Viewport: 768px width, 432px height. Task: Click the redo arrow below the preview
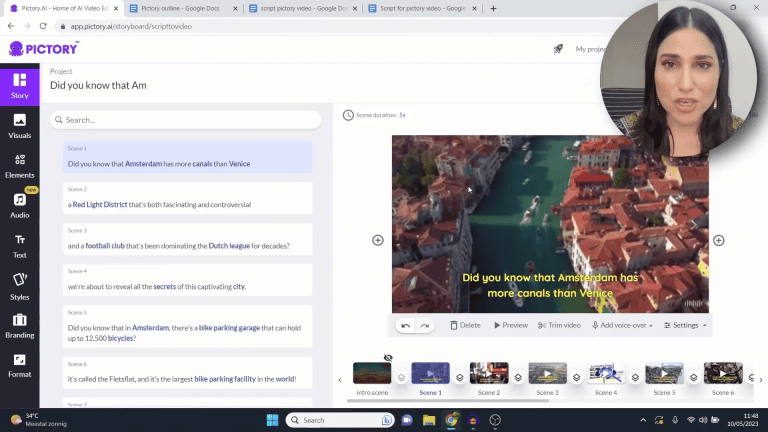pos(425,325)
